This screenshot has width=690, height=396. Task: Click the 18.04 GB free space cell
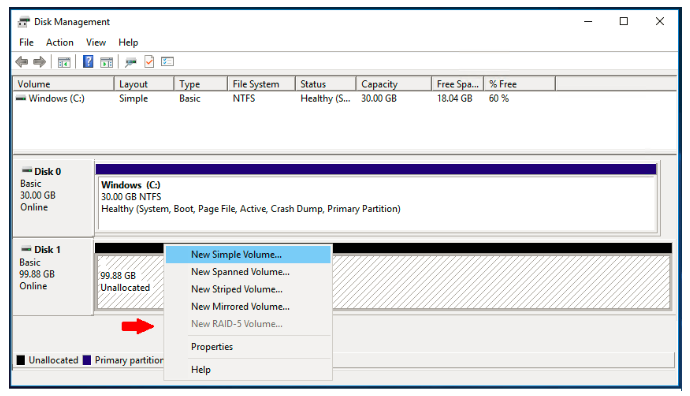455,98
